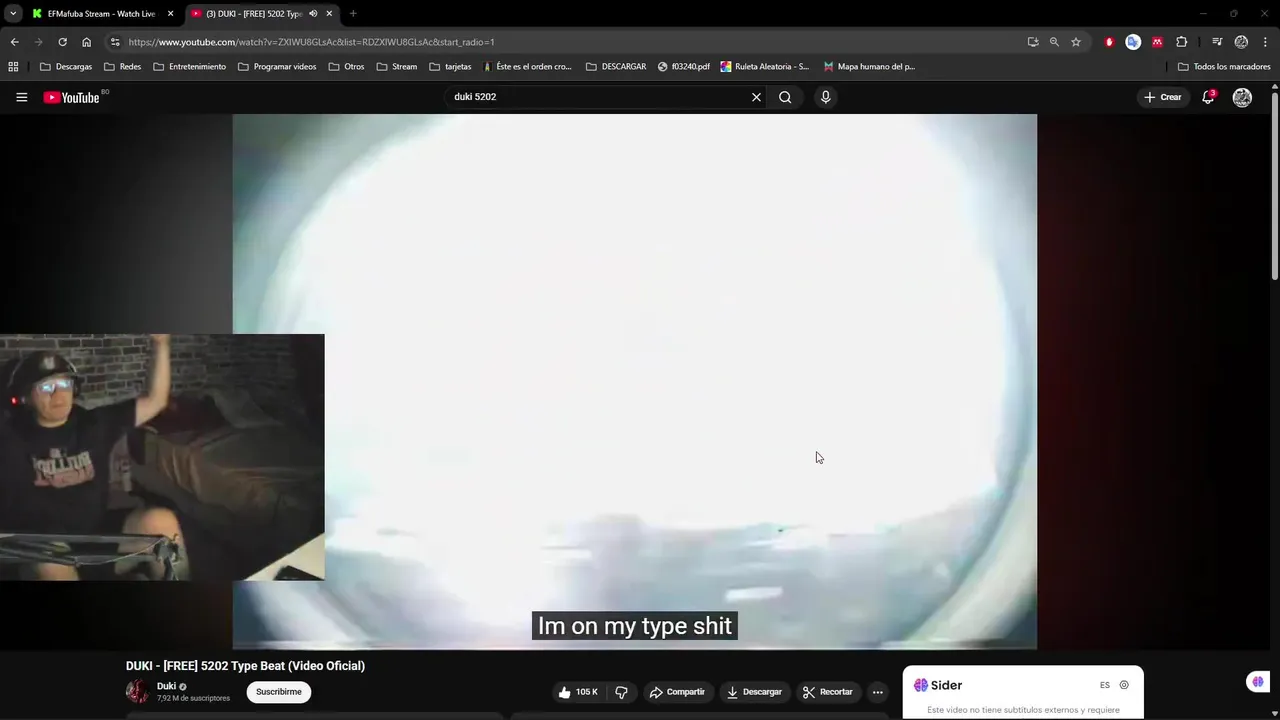Click the video title DUKI - [FREE] 5202 Type Beat

[x=245, y=666]
